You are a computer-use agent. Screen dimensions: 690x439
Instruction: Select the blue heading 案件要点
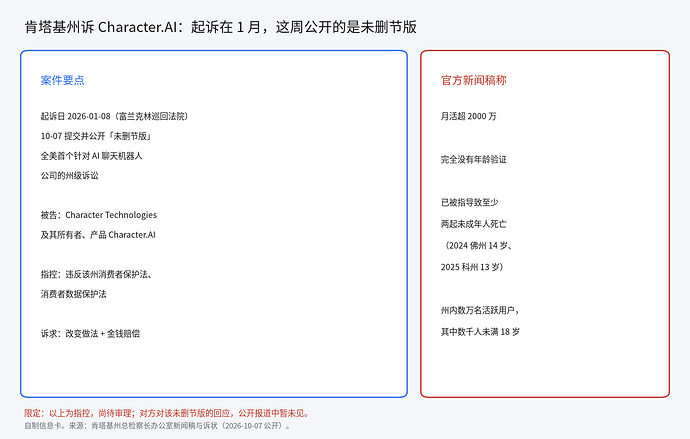coord(62,80)
